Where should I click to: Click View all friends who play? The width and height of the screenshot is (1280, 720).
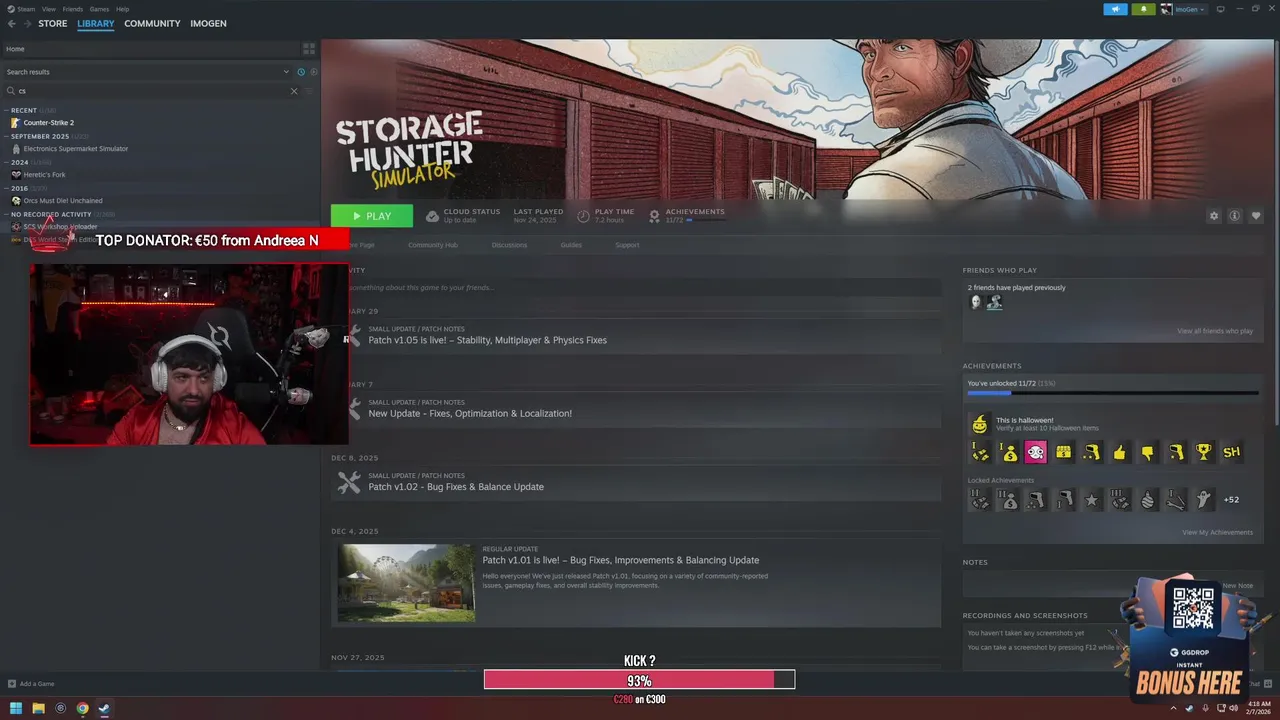tap(1215, 331)
